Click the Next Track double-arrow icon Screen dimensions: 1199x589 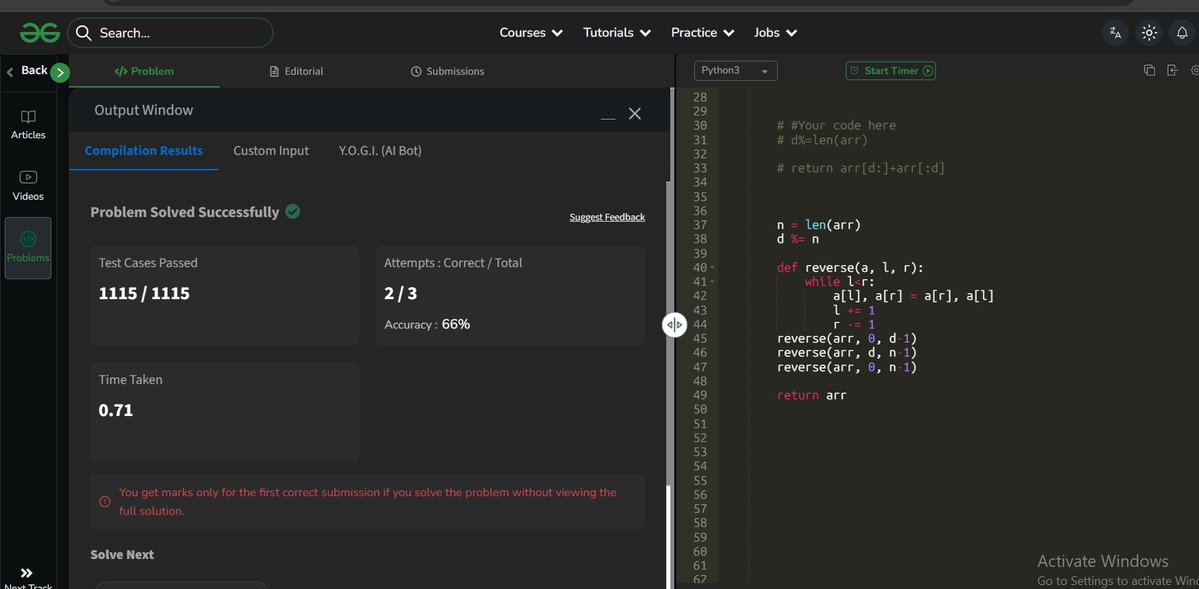27,573
